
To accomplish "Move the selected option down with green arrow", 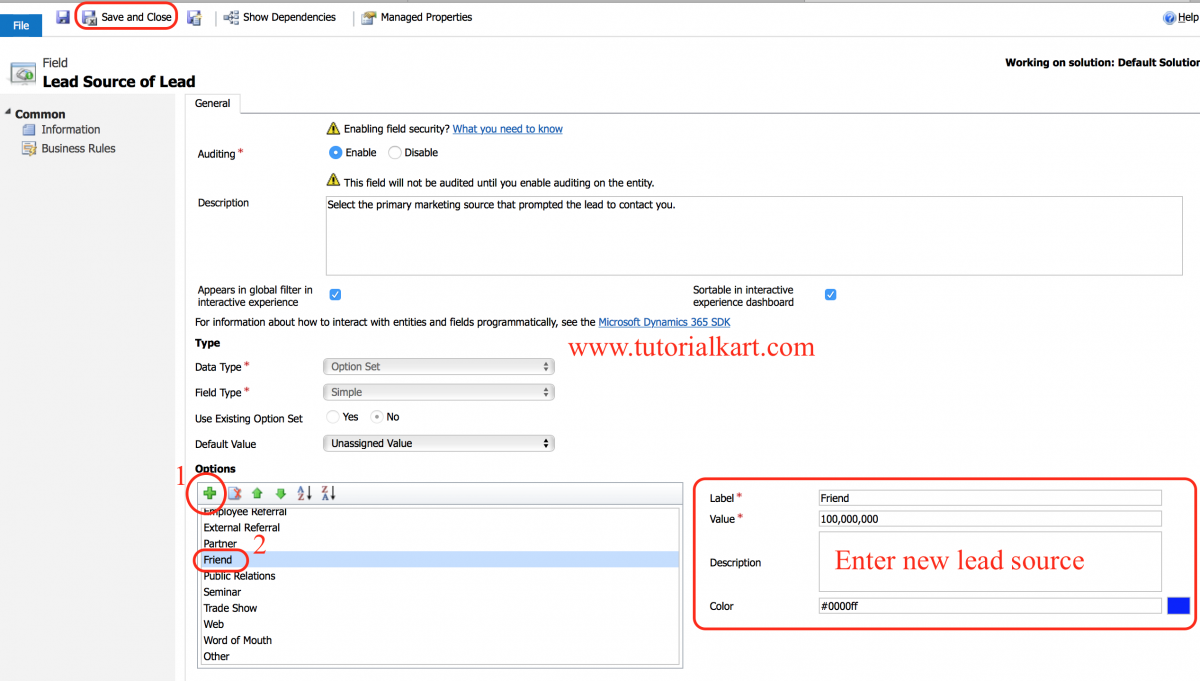I will pyautogui.click(x=280, y=493).
